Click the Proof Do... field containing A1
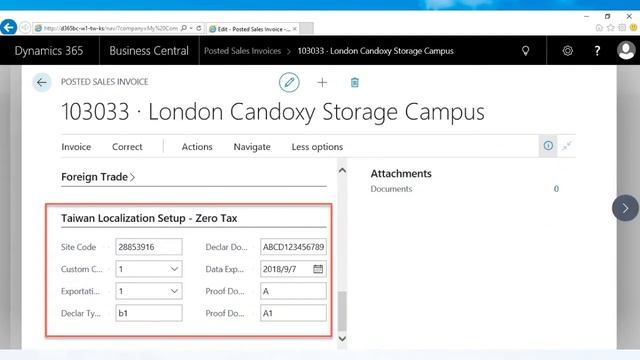 click(x=293, y=313)
